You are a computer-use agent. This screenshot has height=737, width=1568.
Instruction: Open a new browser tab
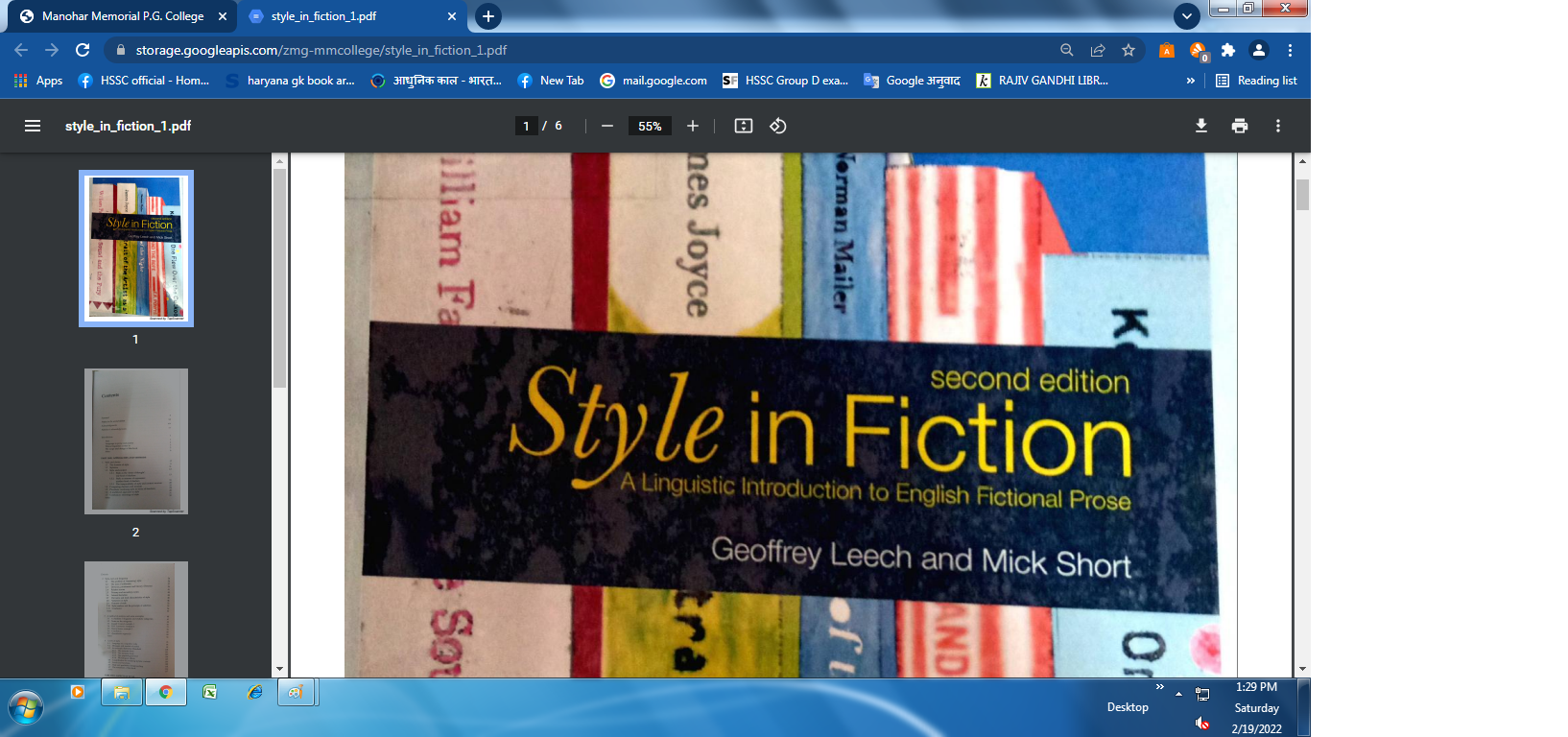488,16
